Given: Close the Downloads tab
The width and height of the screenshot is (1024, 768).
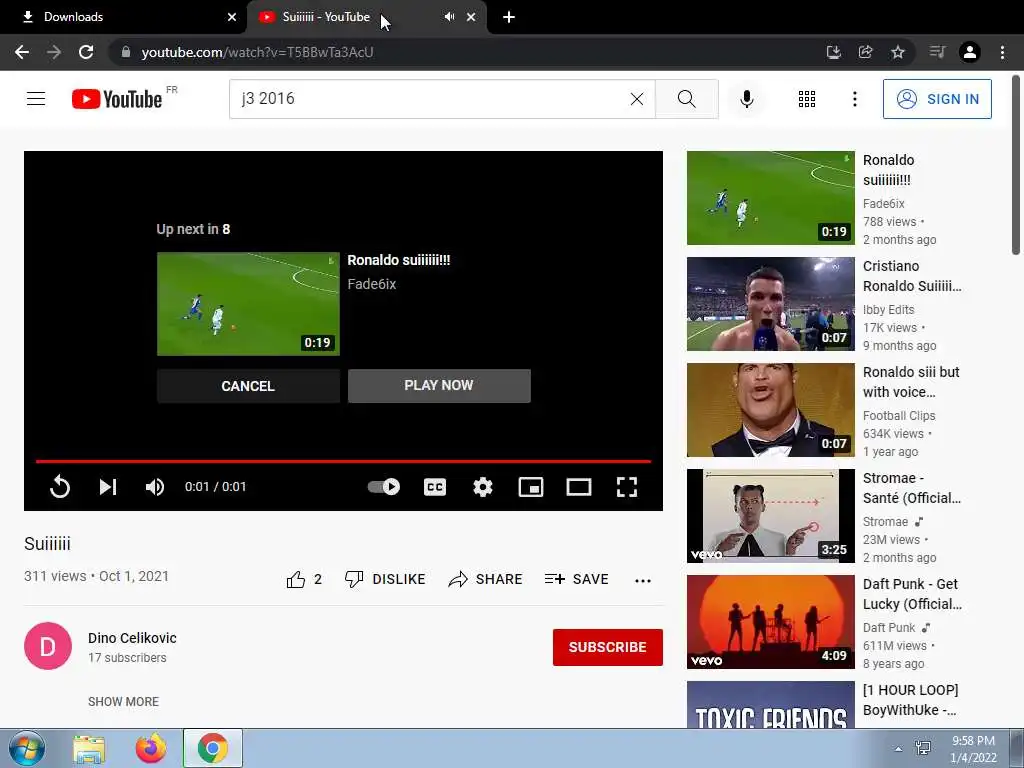Looking at the screenshot, I should tap(232, 17).
